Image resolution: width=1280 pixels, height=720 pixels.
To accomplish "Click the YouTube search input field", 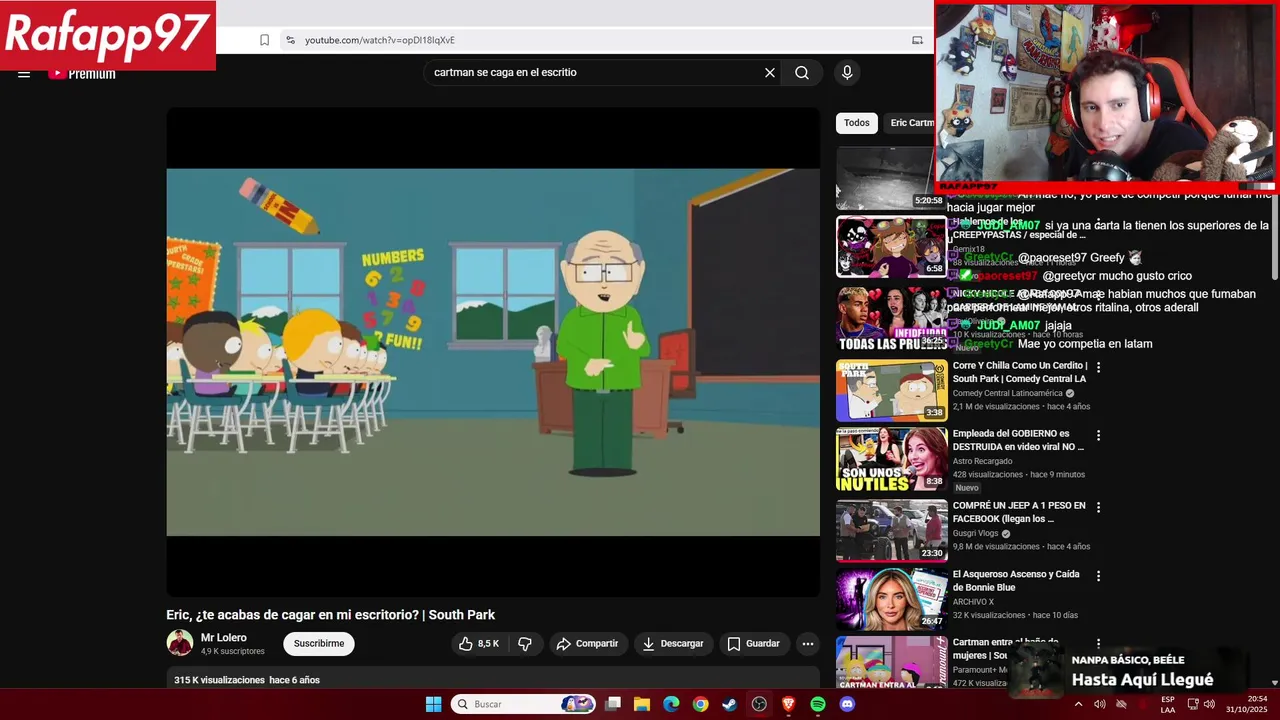I will 595,72.
